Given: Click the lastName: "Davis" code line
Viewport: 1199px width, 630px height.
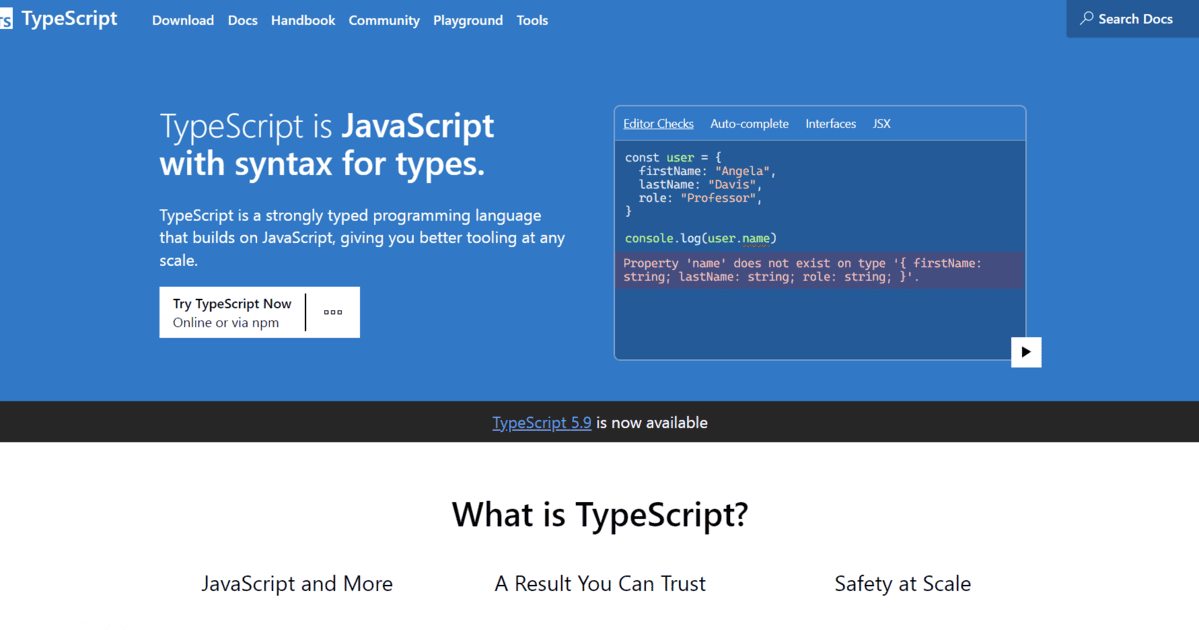Looking at the screenshot, I should pos(700,184).
